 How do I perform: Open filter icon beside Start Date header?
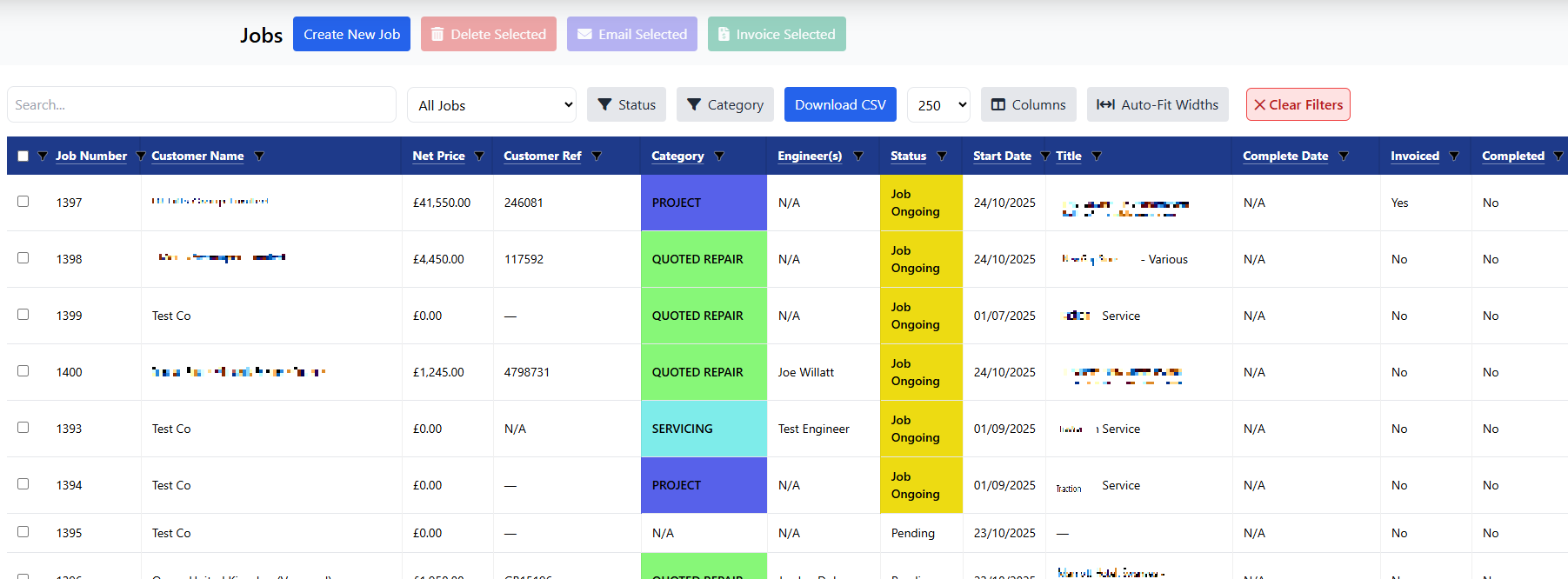coord(1045,156)
